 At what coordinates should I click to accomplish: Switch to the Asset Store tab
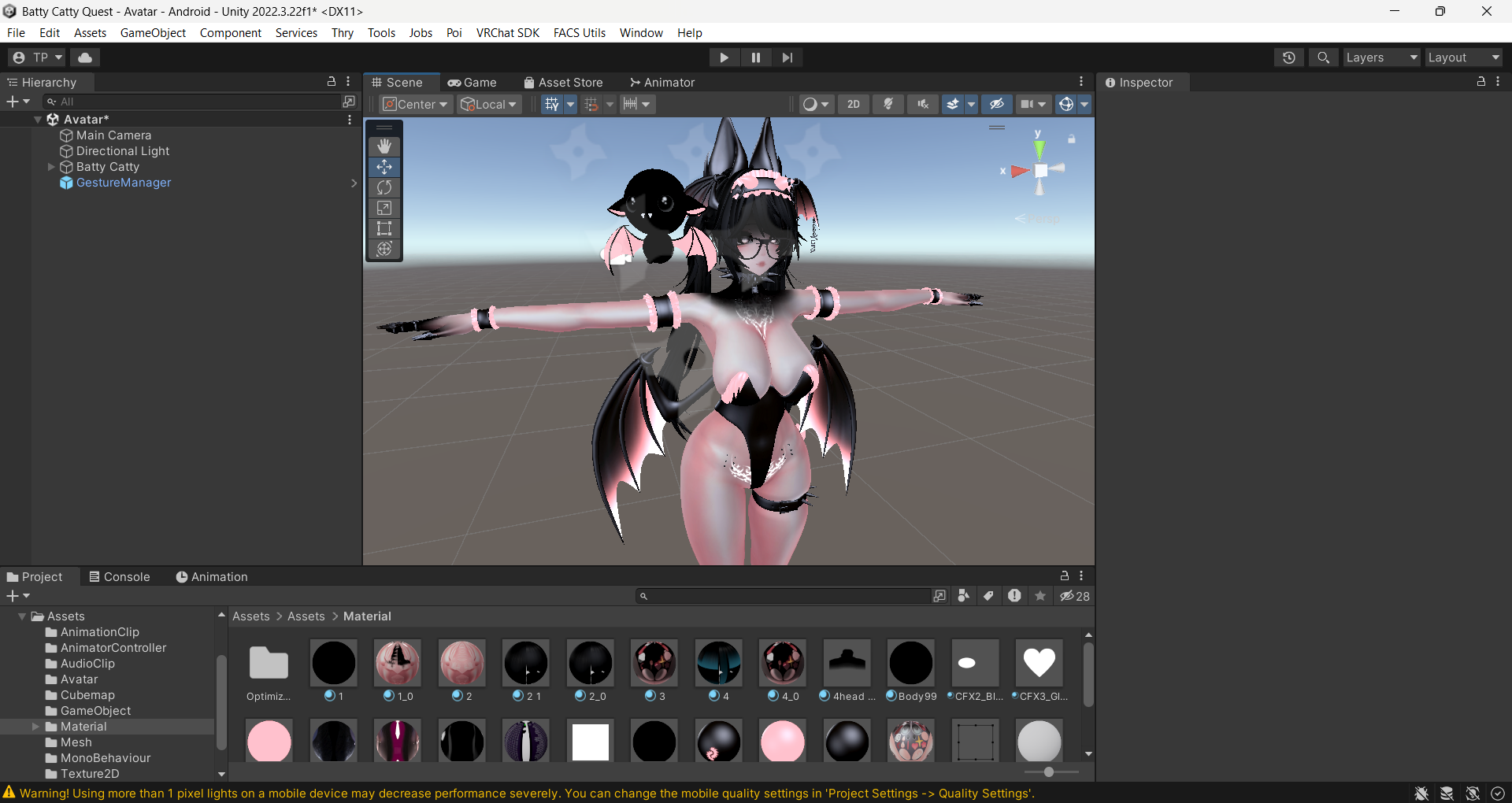tap(563, 82)
